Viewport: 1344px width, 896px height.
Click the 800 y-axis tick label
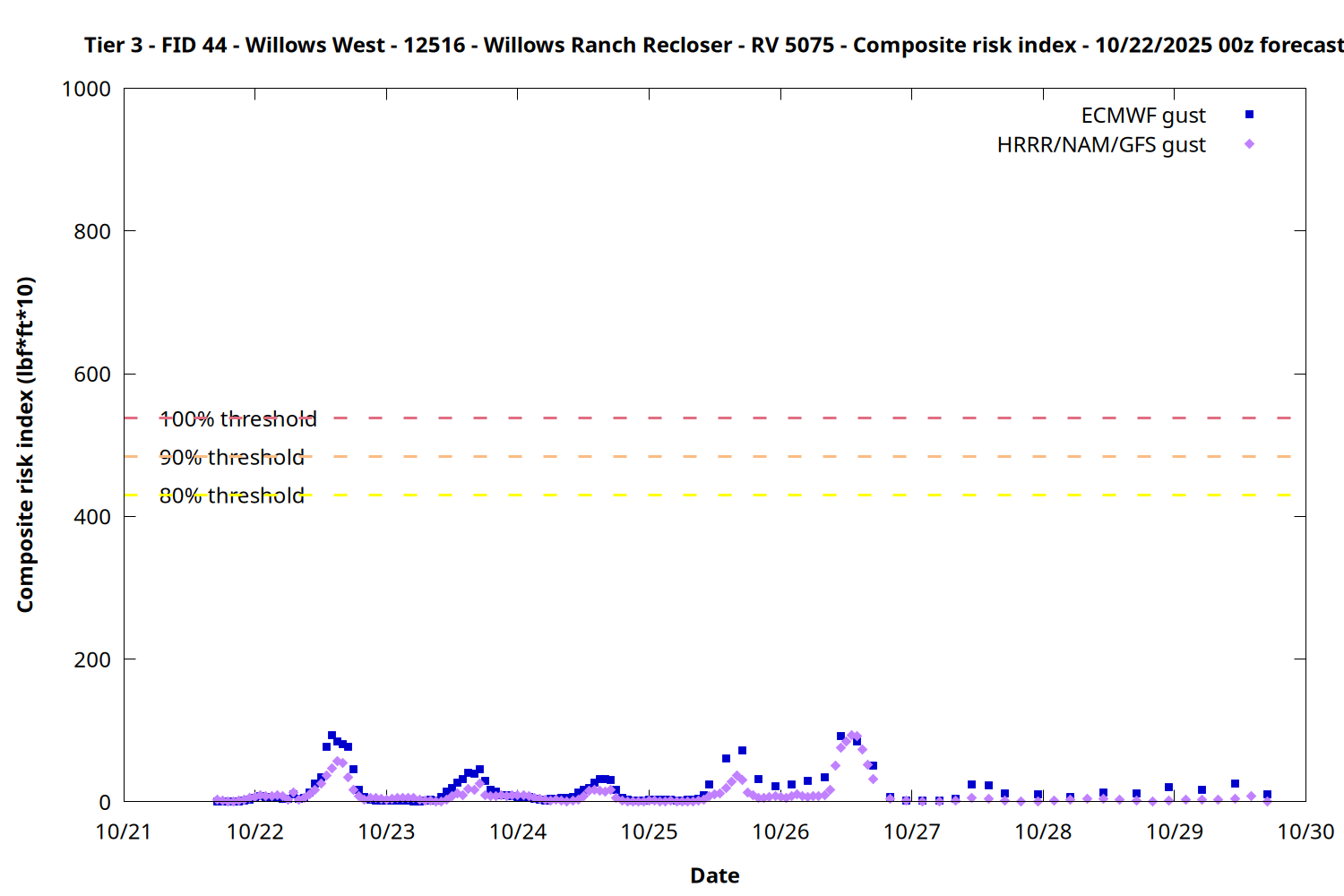tap(92, 231)
